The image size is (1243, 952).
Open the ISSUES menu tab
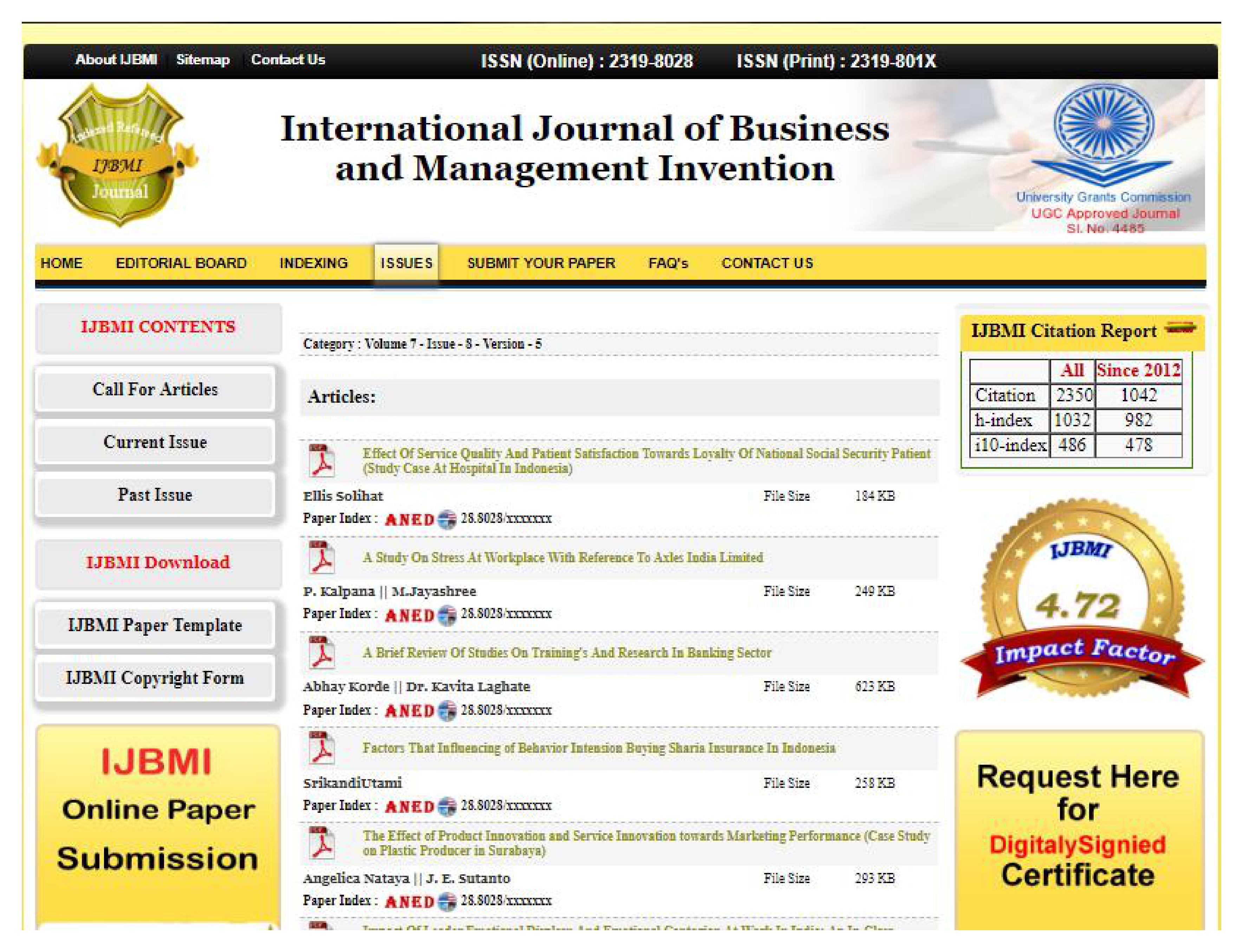(x=406, y=263)
